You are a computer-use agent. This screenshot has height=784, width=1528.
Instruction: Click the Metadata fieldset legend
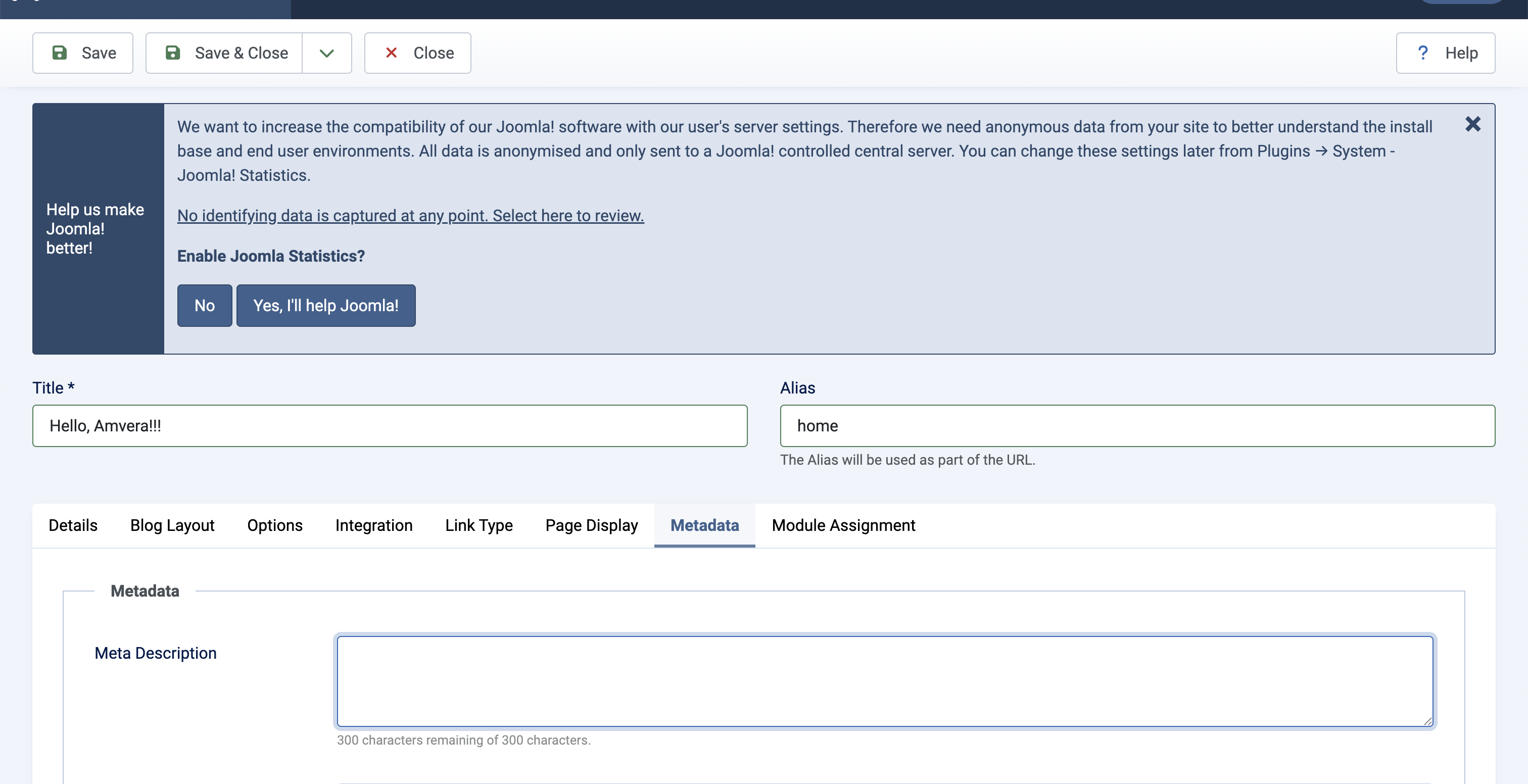point(145,591)
